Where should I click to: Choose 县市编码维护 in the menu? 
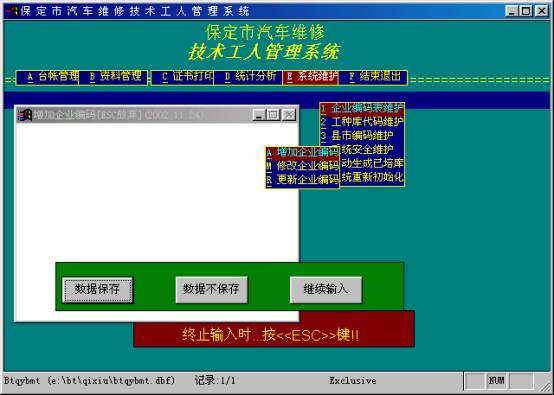point(362,136)
